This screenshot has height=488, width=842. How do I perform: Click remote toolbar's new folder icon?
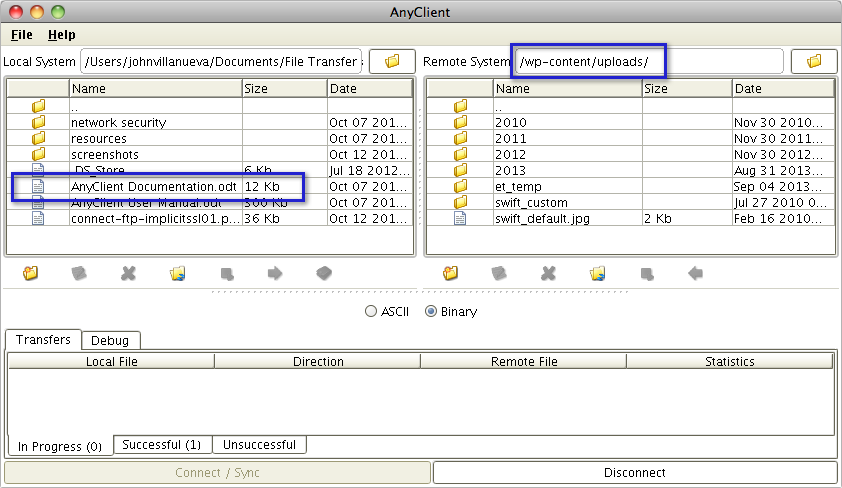(451, 273)
